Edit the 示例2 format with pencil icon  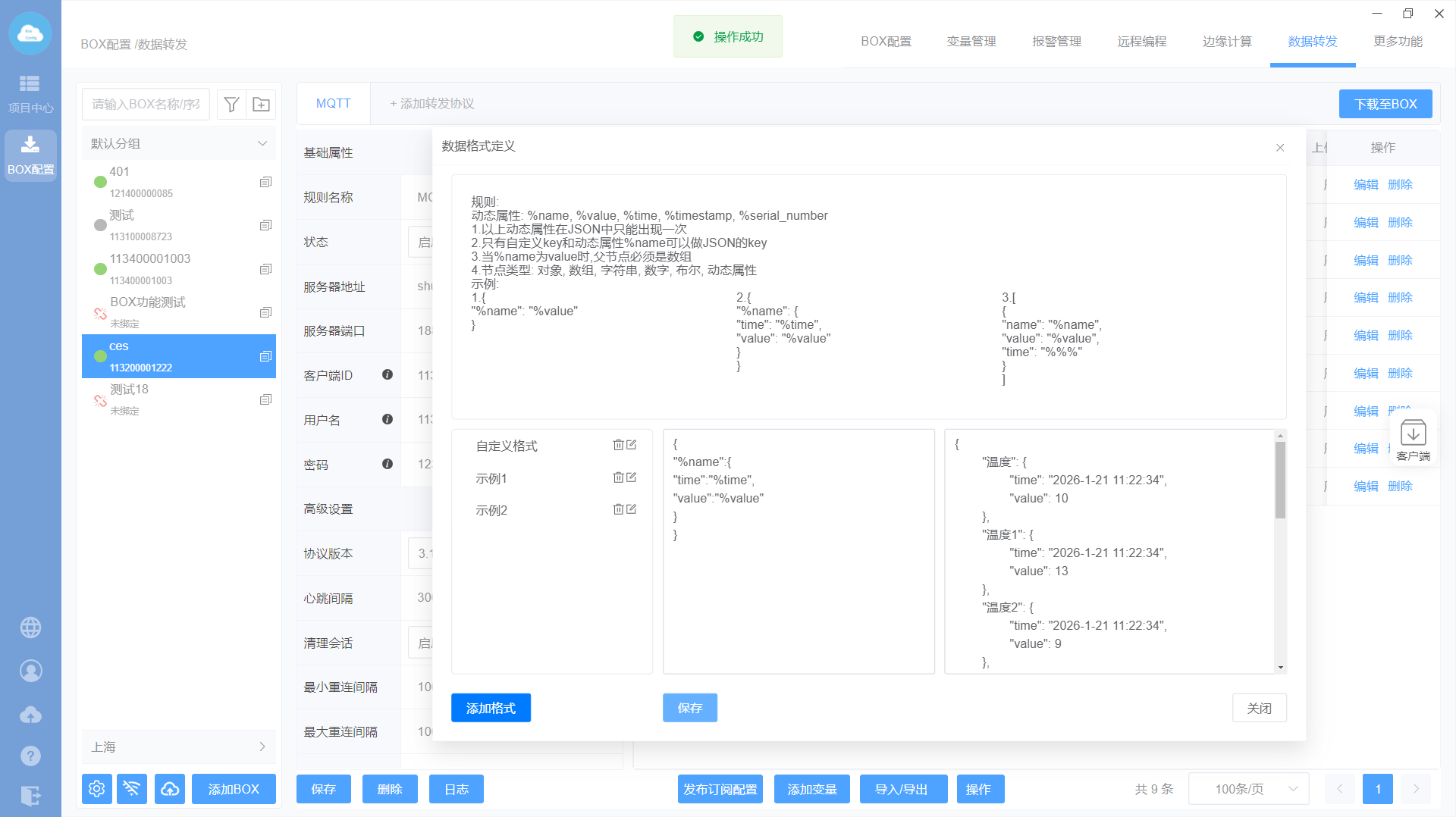point(632,509)
